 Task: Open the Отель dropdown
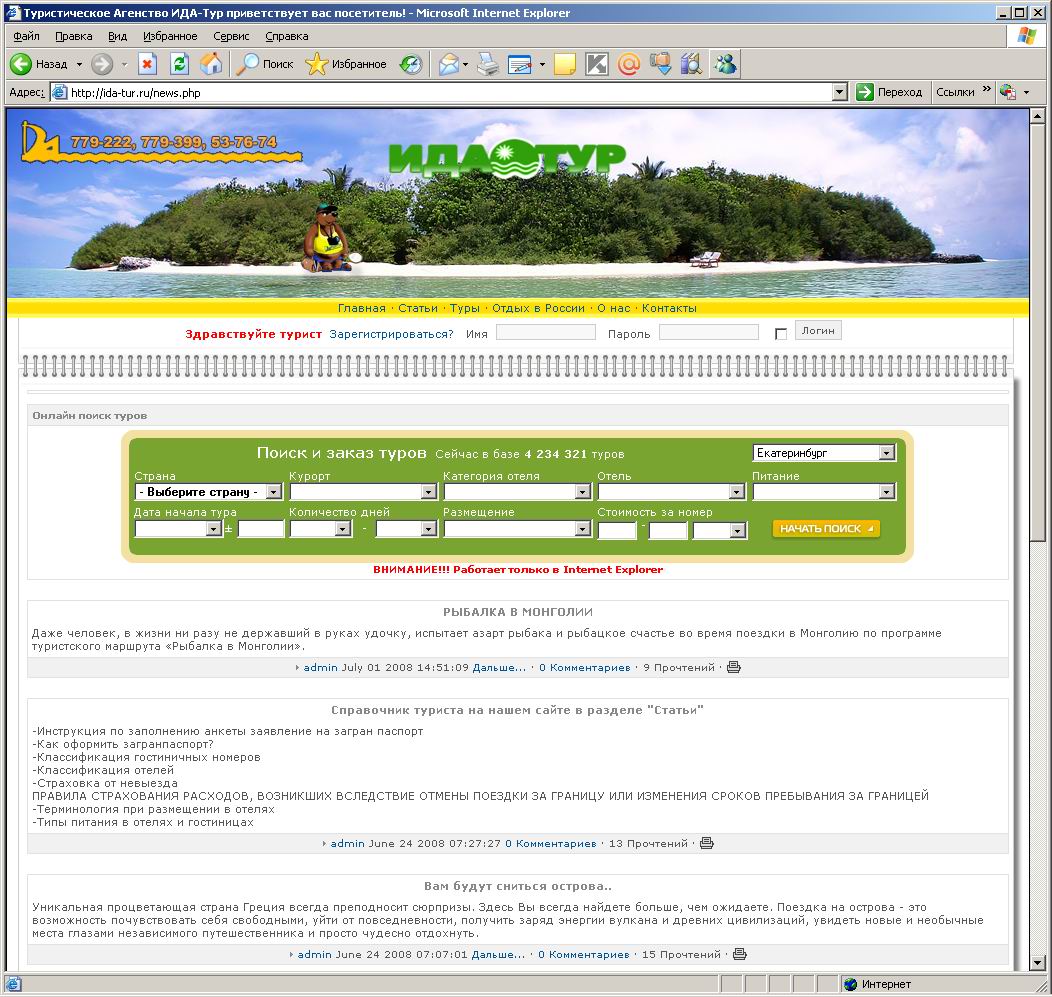coord(672,492)
